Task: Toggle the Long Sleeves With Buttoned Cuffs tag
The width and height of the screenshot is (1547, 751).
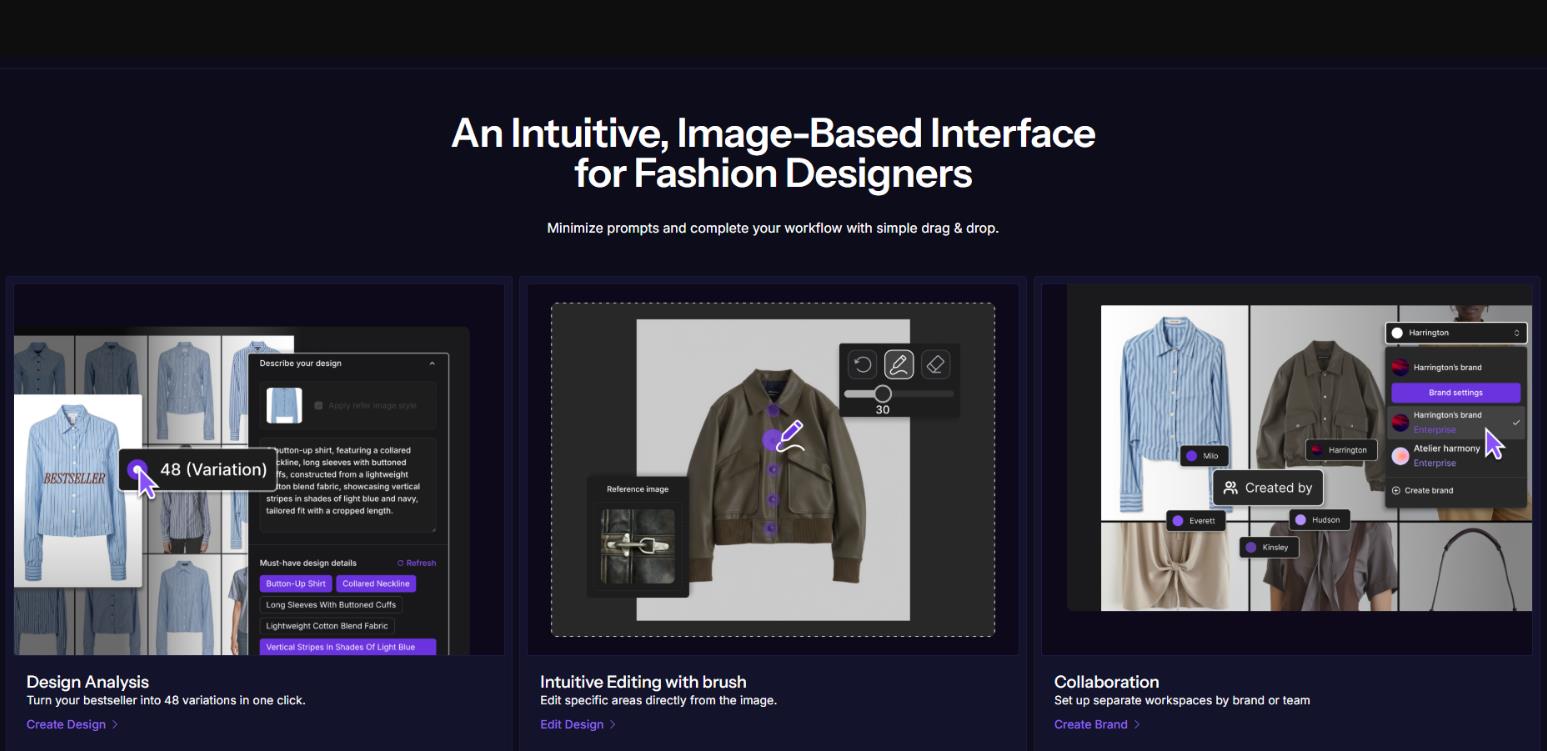Action: pyautogui.click(x=331, y=605)
